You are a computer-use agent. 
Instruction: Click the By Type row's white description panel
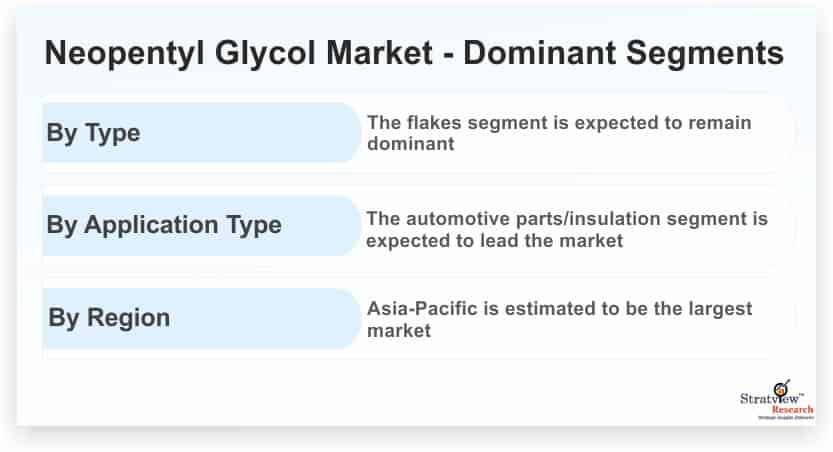point(578,133)
